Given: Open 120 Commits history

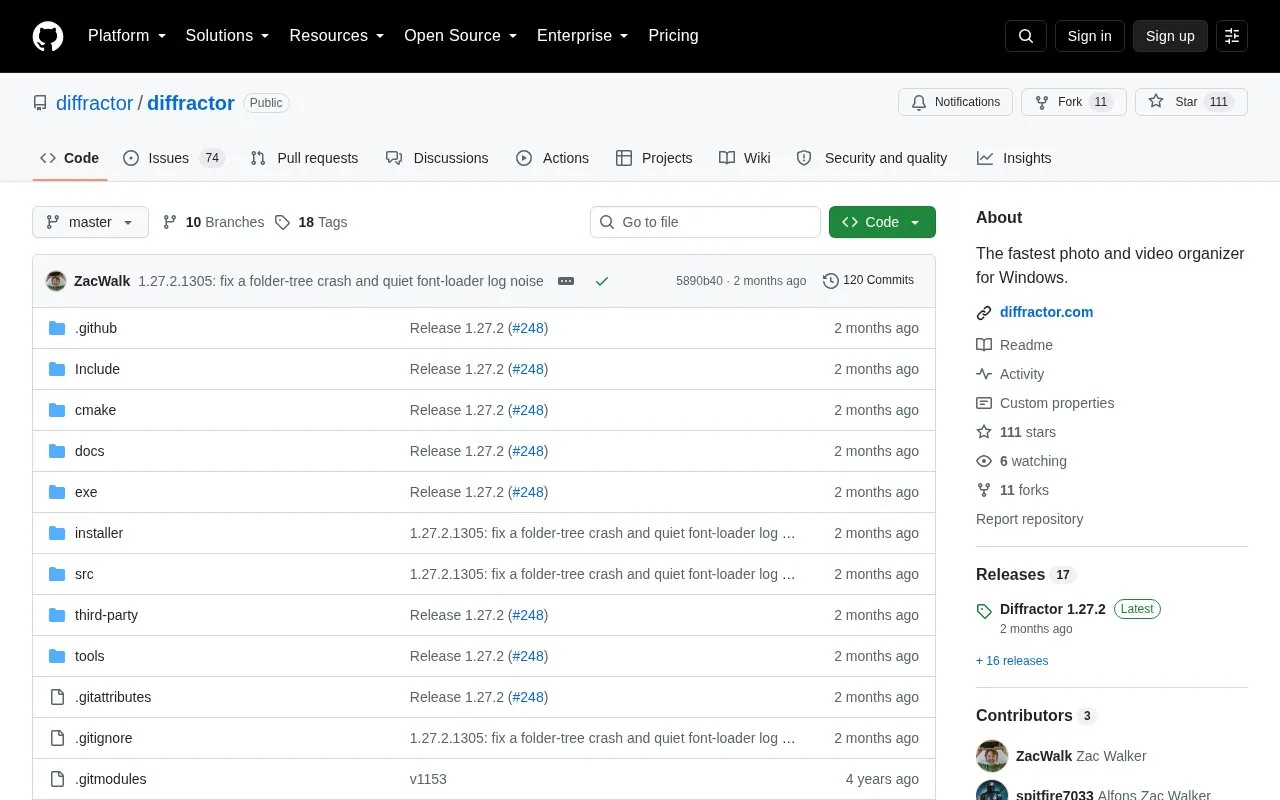Looking at the screenshot, I should pos(868,281).
